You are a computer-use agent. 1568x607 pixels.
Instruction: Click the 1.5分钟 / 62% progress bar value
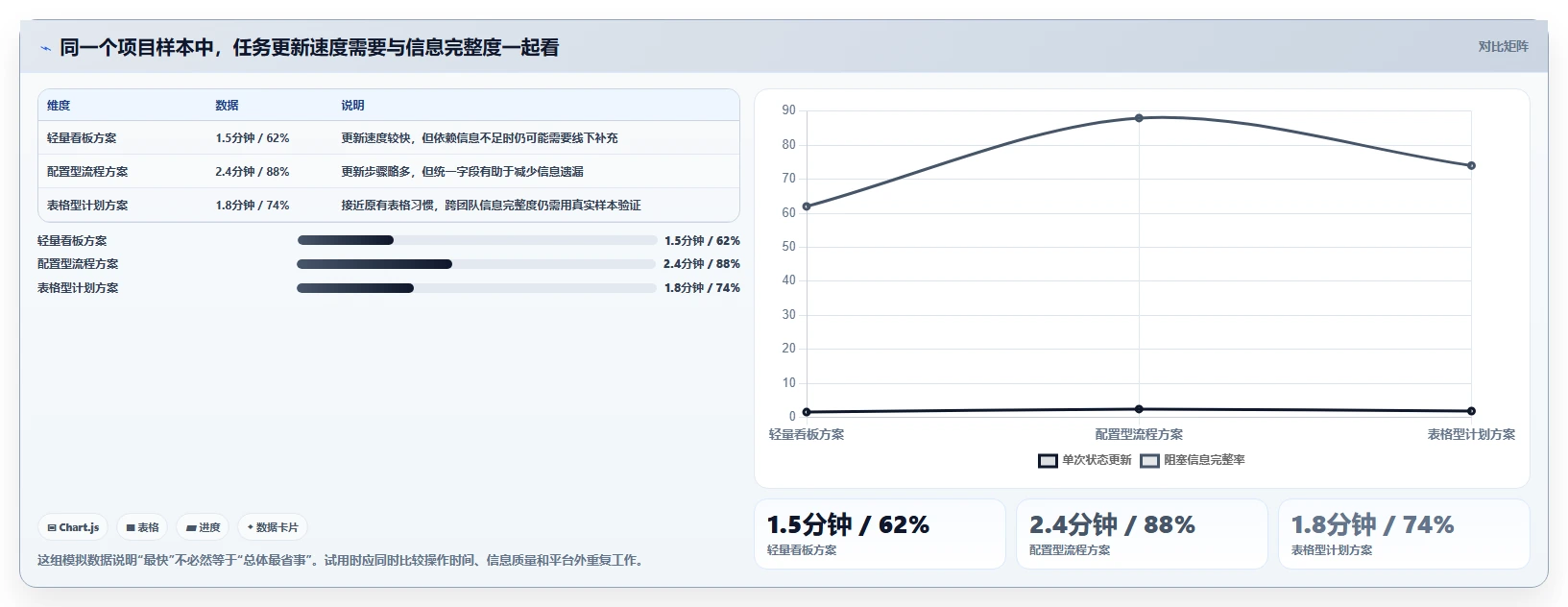(702, 241)
